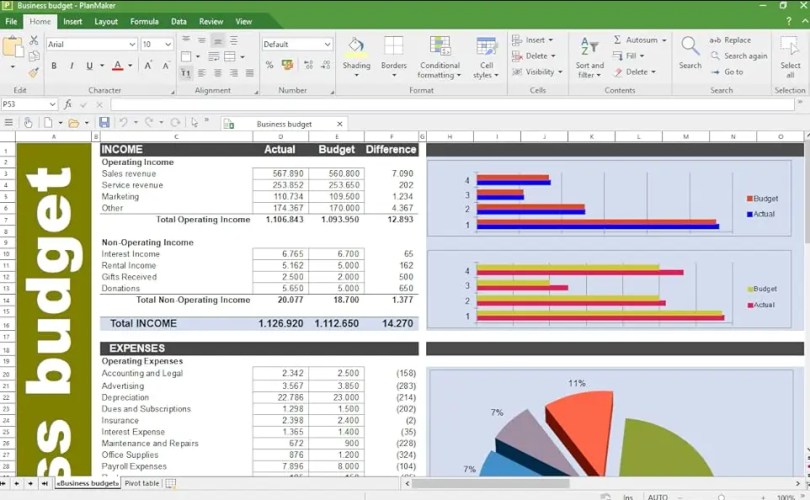Image resolution: width=810 pixels, height=500 pixels.
Task: Switch to the Insert ribbon tab
Action: (x=72, y=22)
